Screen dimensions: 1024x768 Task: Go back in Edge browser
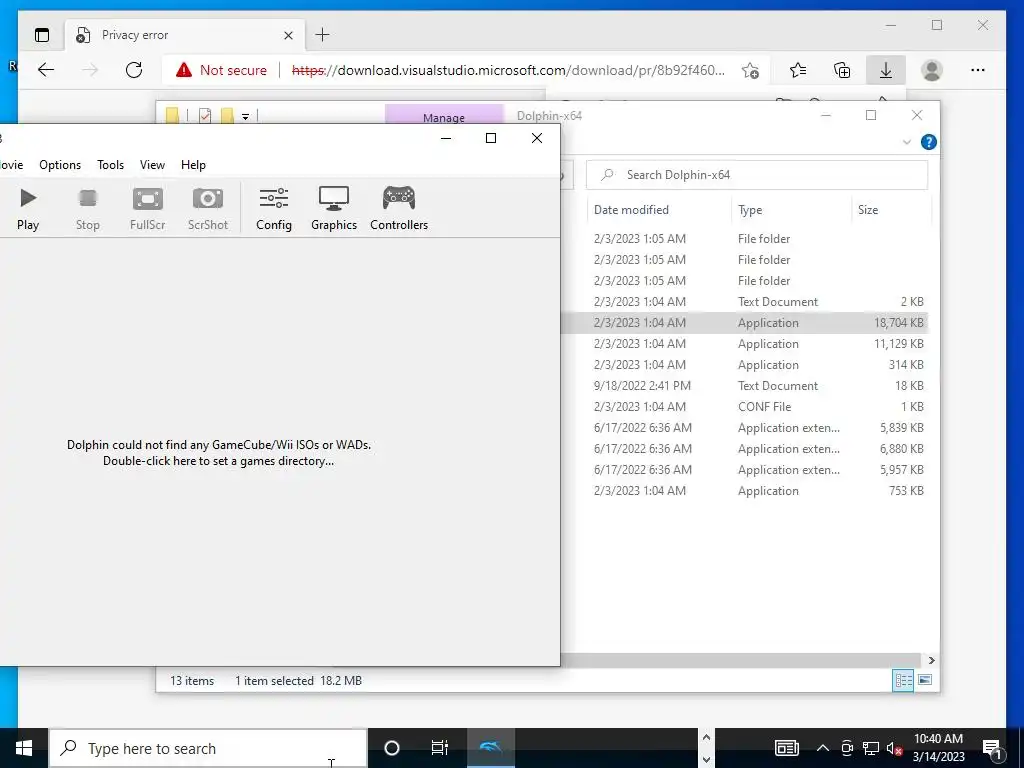click(46, 70)
